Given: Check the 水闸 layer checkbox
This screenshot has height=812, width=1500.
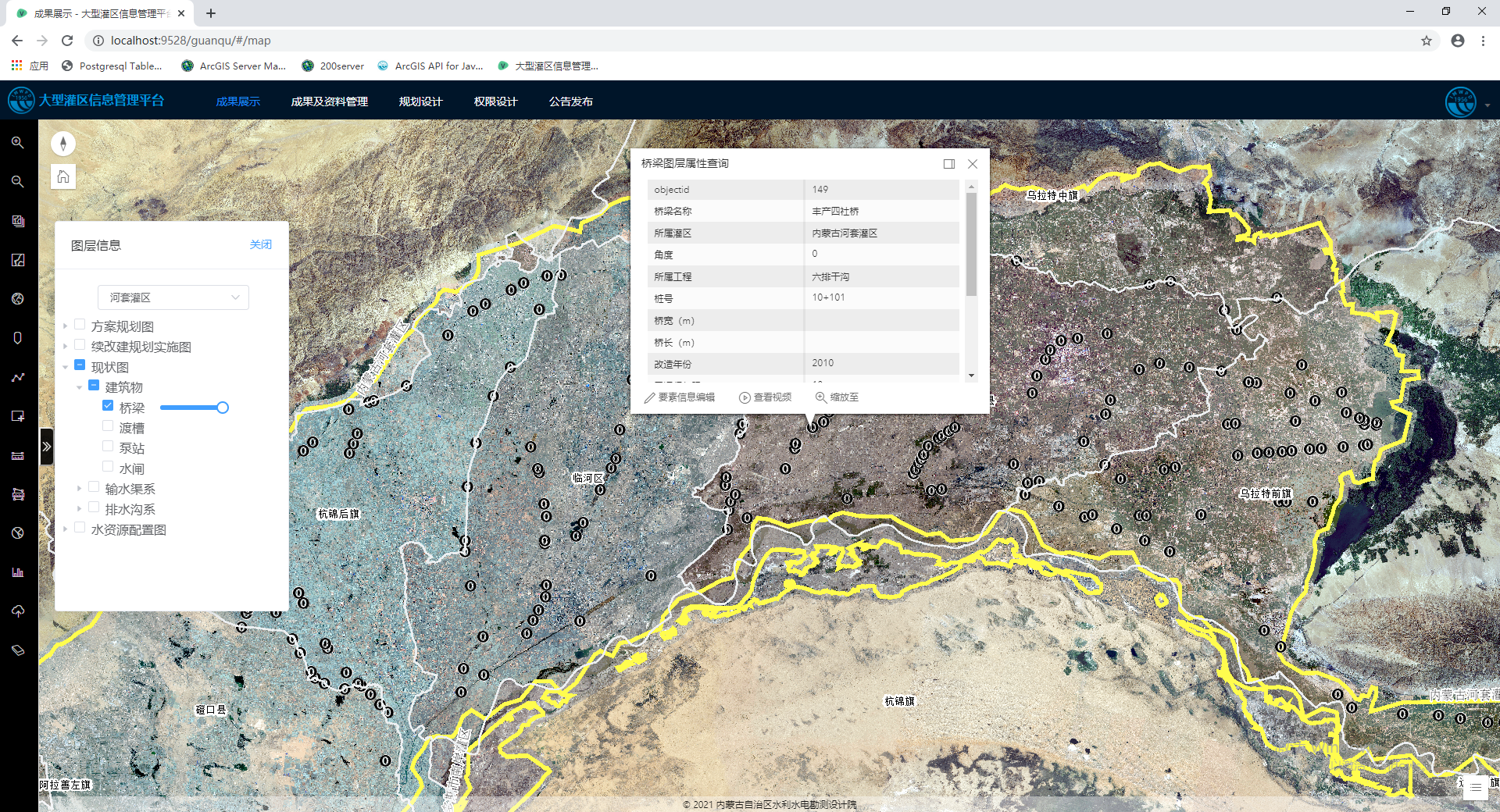Looking at the screenshot, I should [x=108, y=467].
